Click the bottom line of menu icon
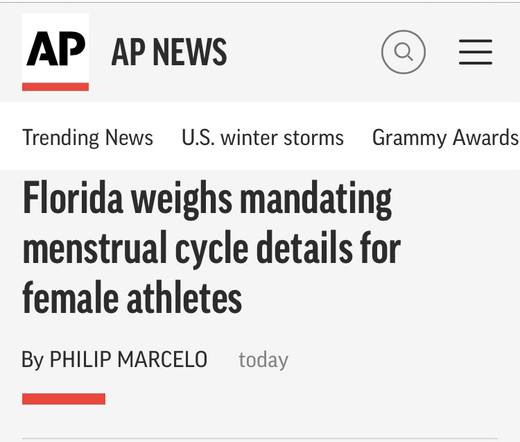The height and width of the screenshot is (442, 520). (x=475, y=63)
